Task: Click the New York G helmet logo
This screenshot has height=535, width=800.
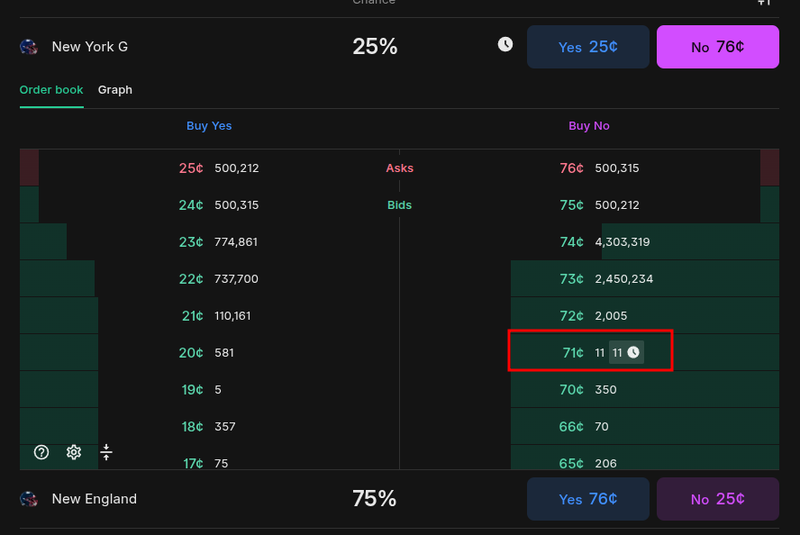Action: pyautogui.click(x=29, y=47)
